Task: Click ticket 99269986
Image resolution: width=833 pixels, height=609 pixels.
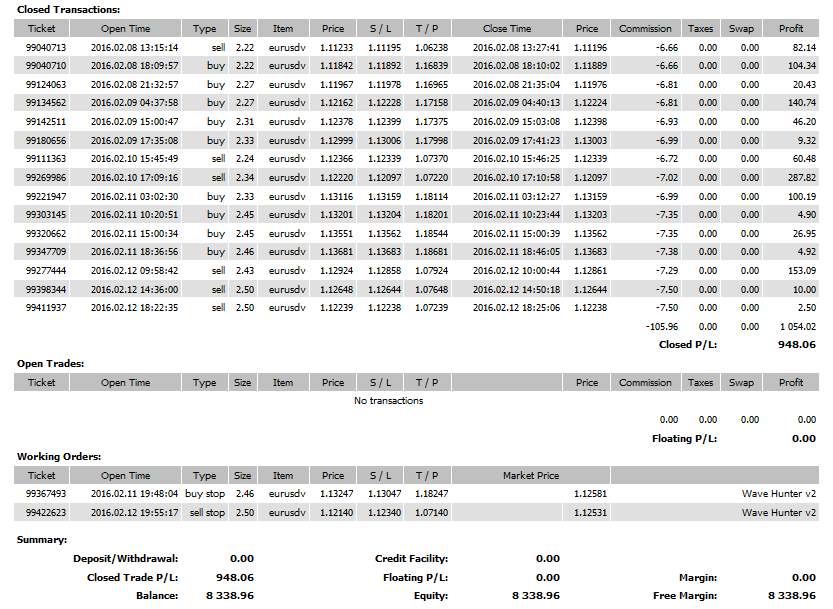Action: [x=46, y=177]
